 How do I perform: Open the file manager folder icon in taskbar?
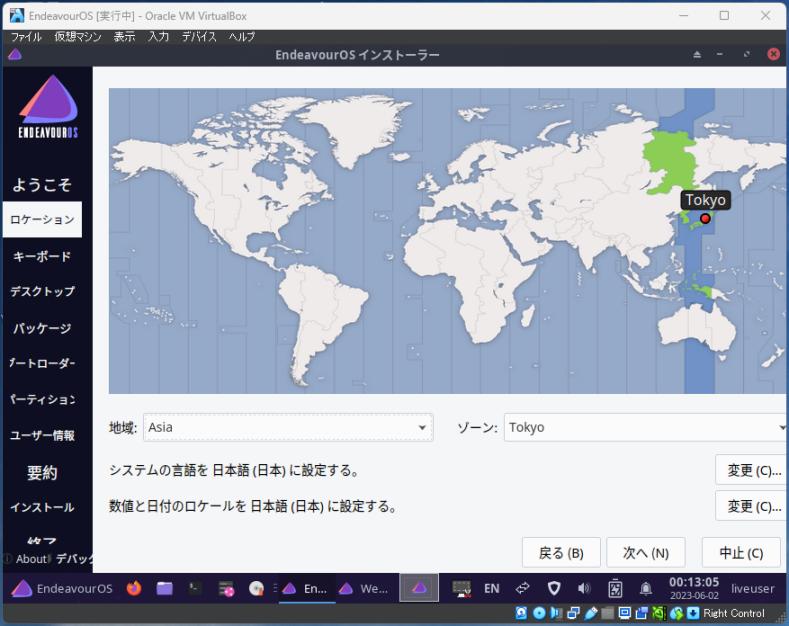164,588
